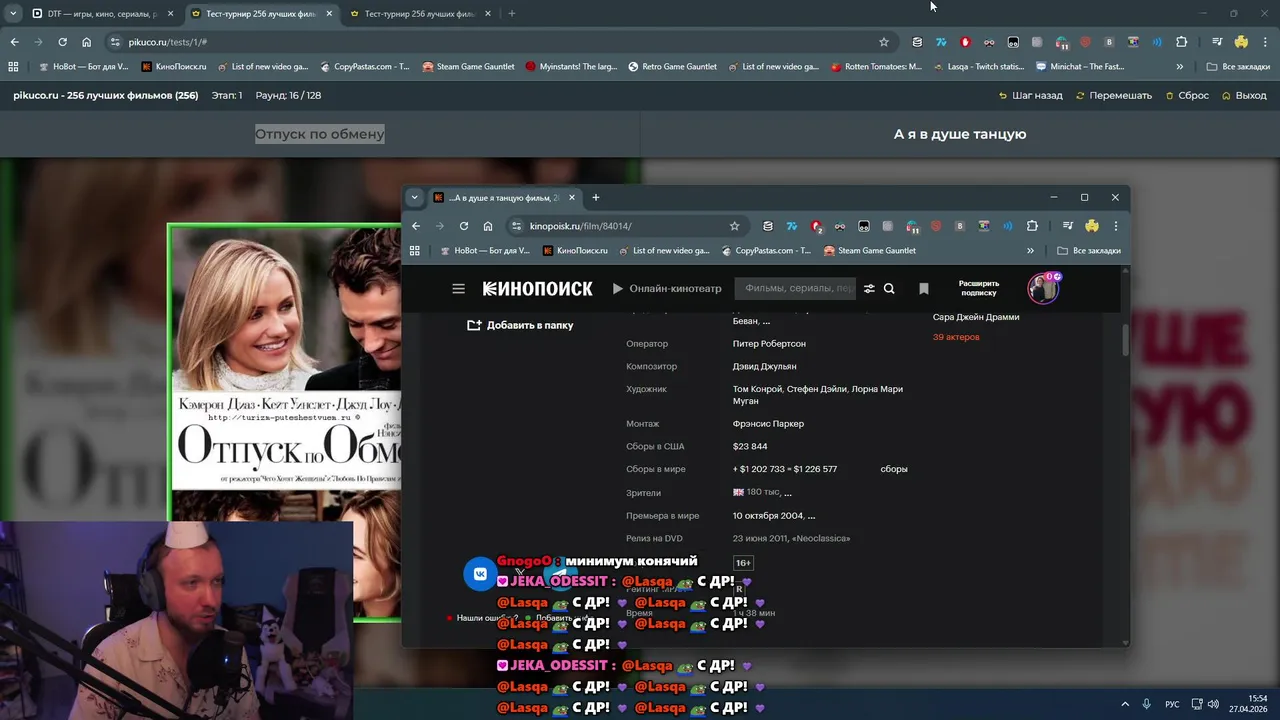
Task: Click Сброс on pikuco
Action: pyautogui.click(x=1187, y=96)
